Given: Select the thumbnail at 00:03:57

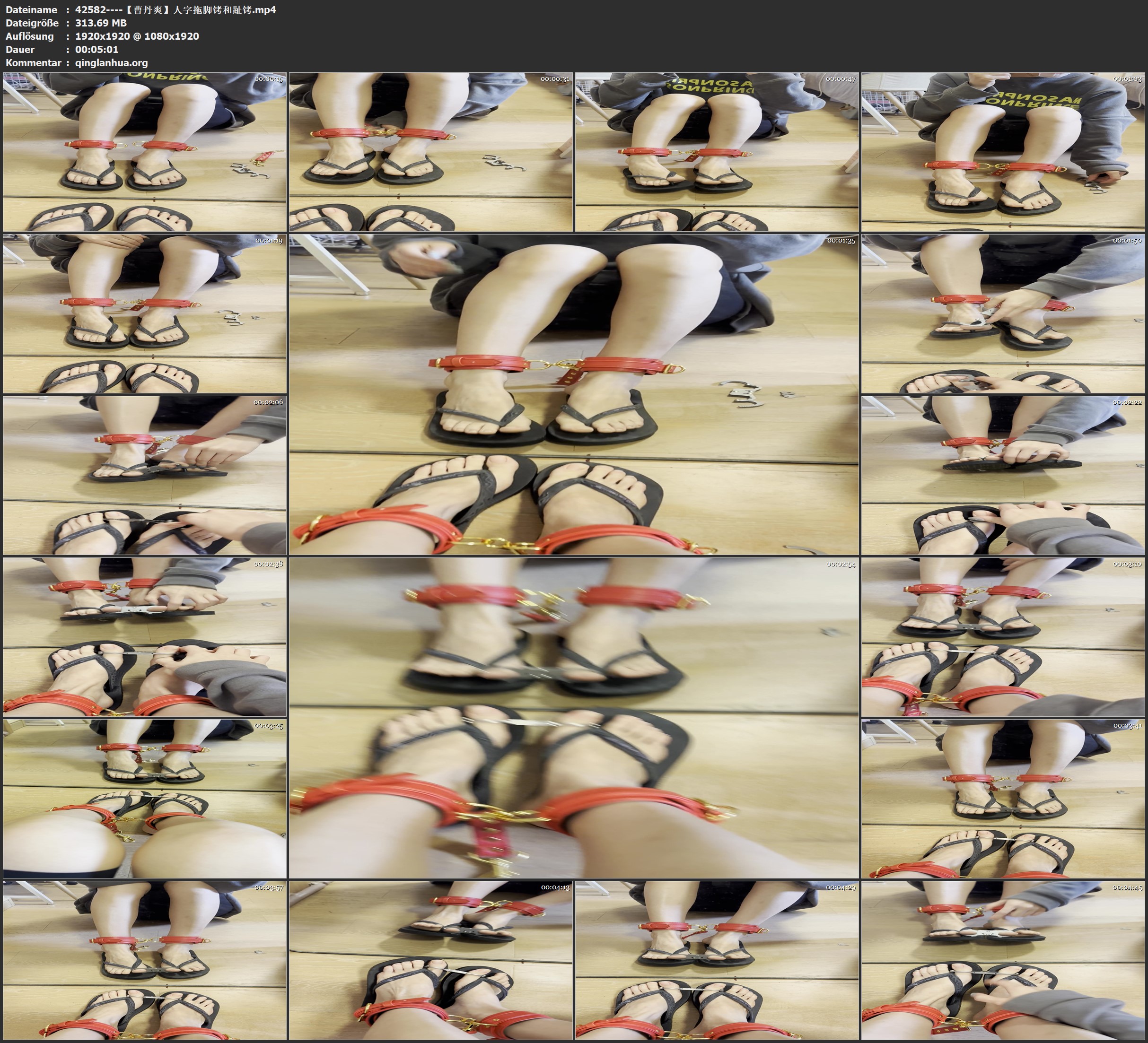Looking at the screenshot, I should pyautogui.click(x=145, y=960).
